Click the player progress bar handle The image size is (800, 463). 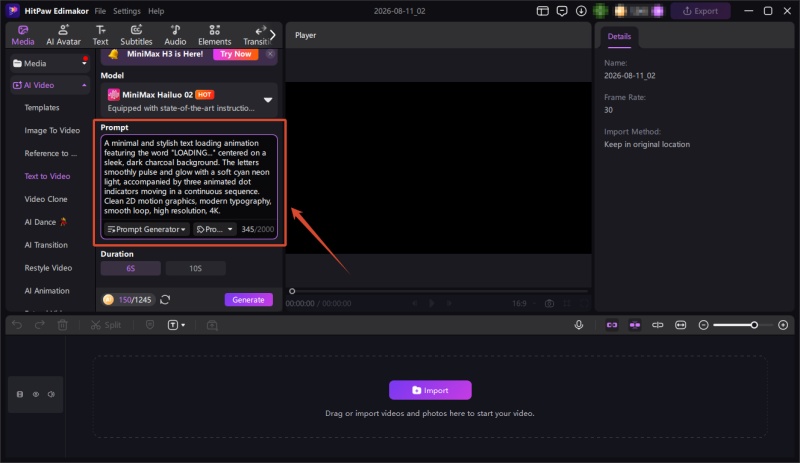(x=292, y=291)
